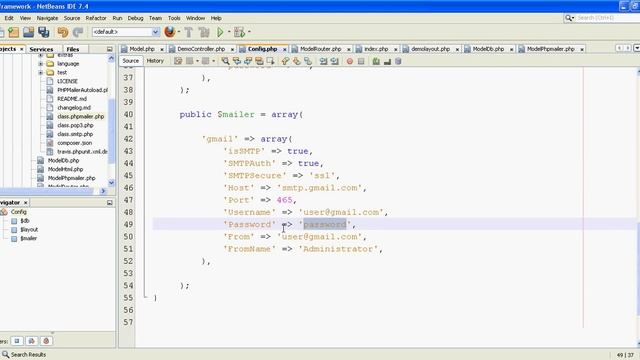Click the Previous Bookmark icon
This screenshot has width=640, height=360.
(285, 61)
